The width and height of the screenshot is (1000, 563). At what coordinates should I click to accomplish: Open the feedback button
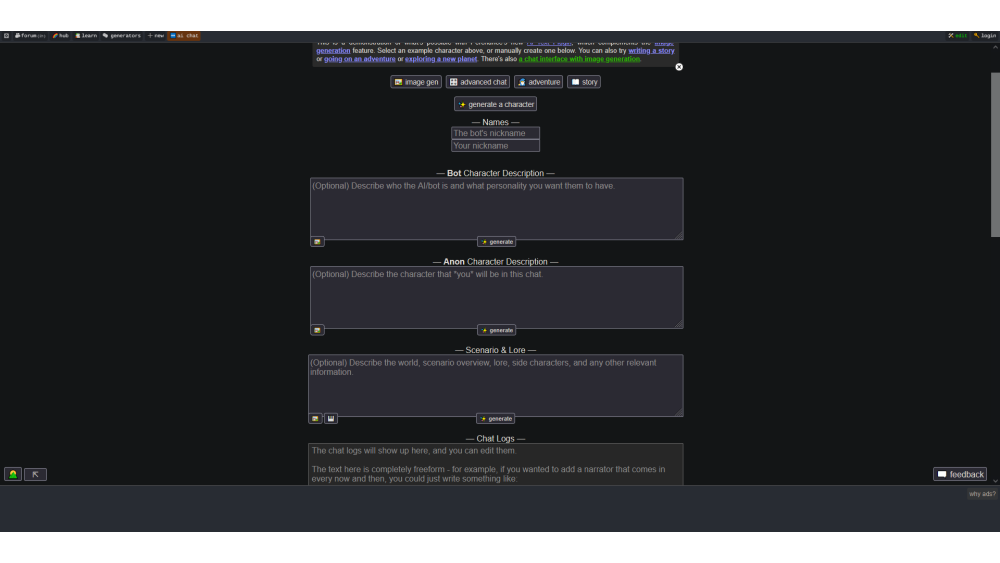tap(960, 474)
